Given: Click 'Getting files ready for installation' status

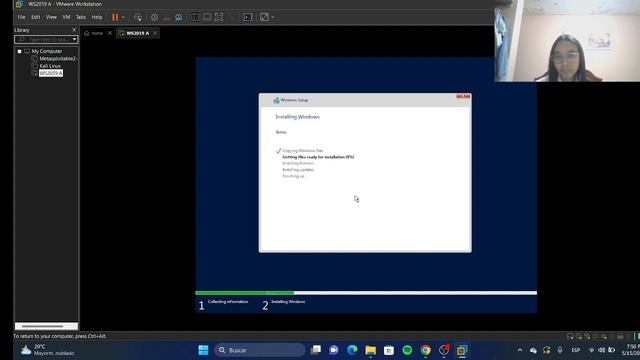Looking at the screenshot, I should pos(318,157).
